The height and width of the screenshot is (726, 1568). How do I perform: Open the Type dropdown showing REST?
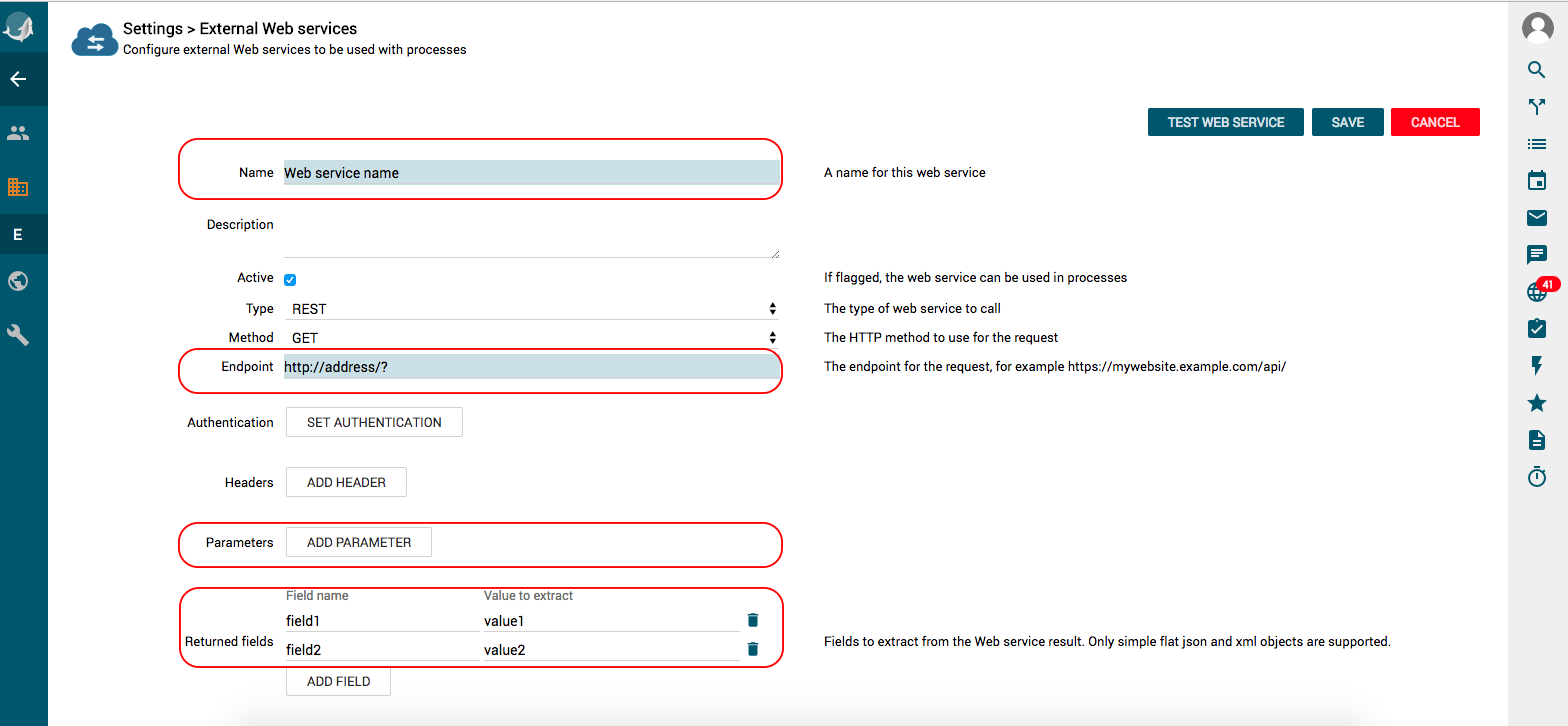coord(531,309)
